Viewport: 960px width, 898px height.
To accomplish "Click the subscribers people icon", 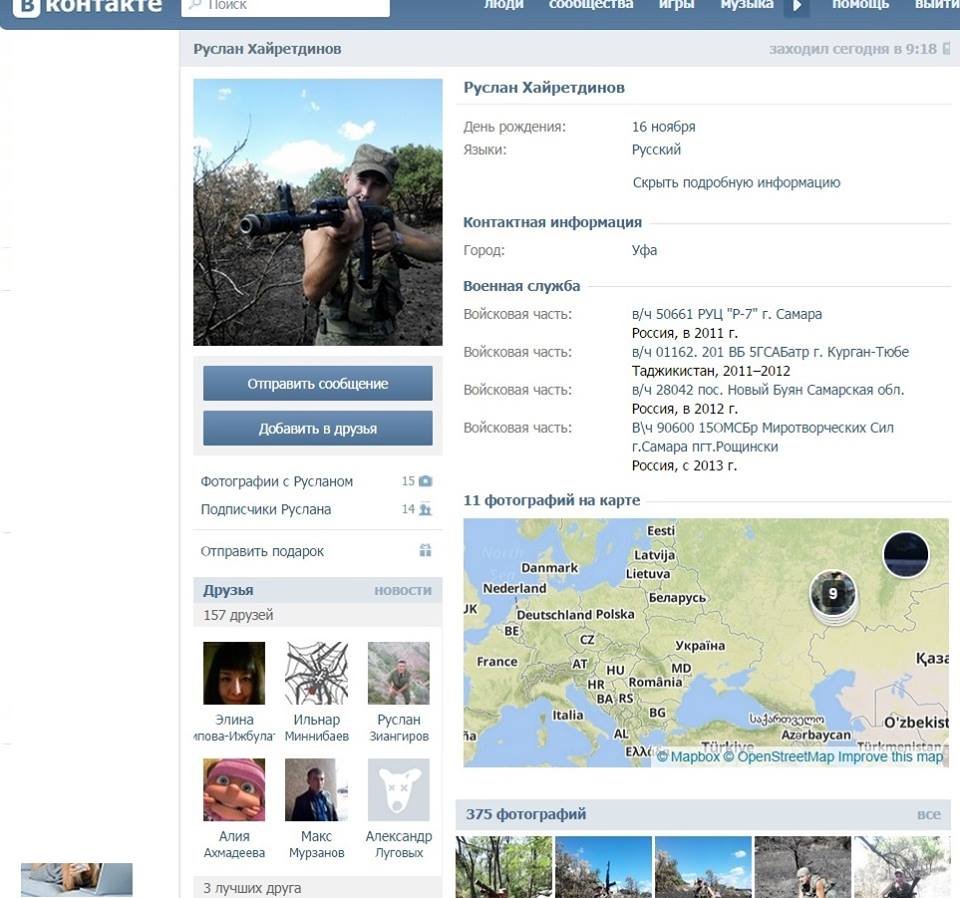I will point(425,509).
